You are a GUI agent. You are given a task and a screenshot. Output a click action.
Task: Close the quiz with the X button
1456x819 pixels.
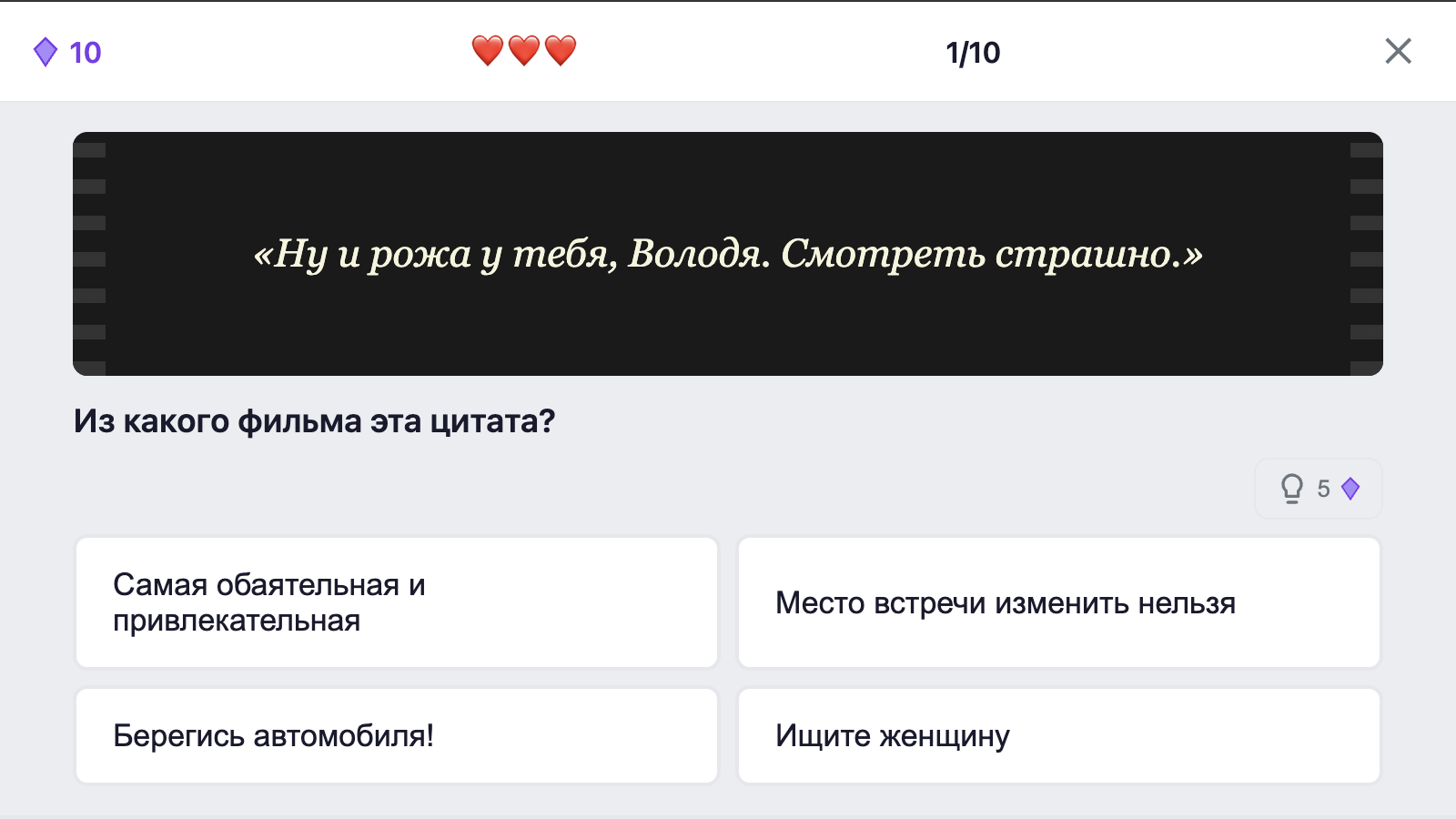1399,52
